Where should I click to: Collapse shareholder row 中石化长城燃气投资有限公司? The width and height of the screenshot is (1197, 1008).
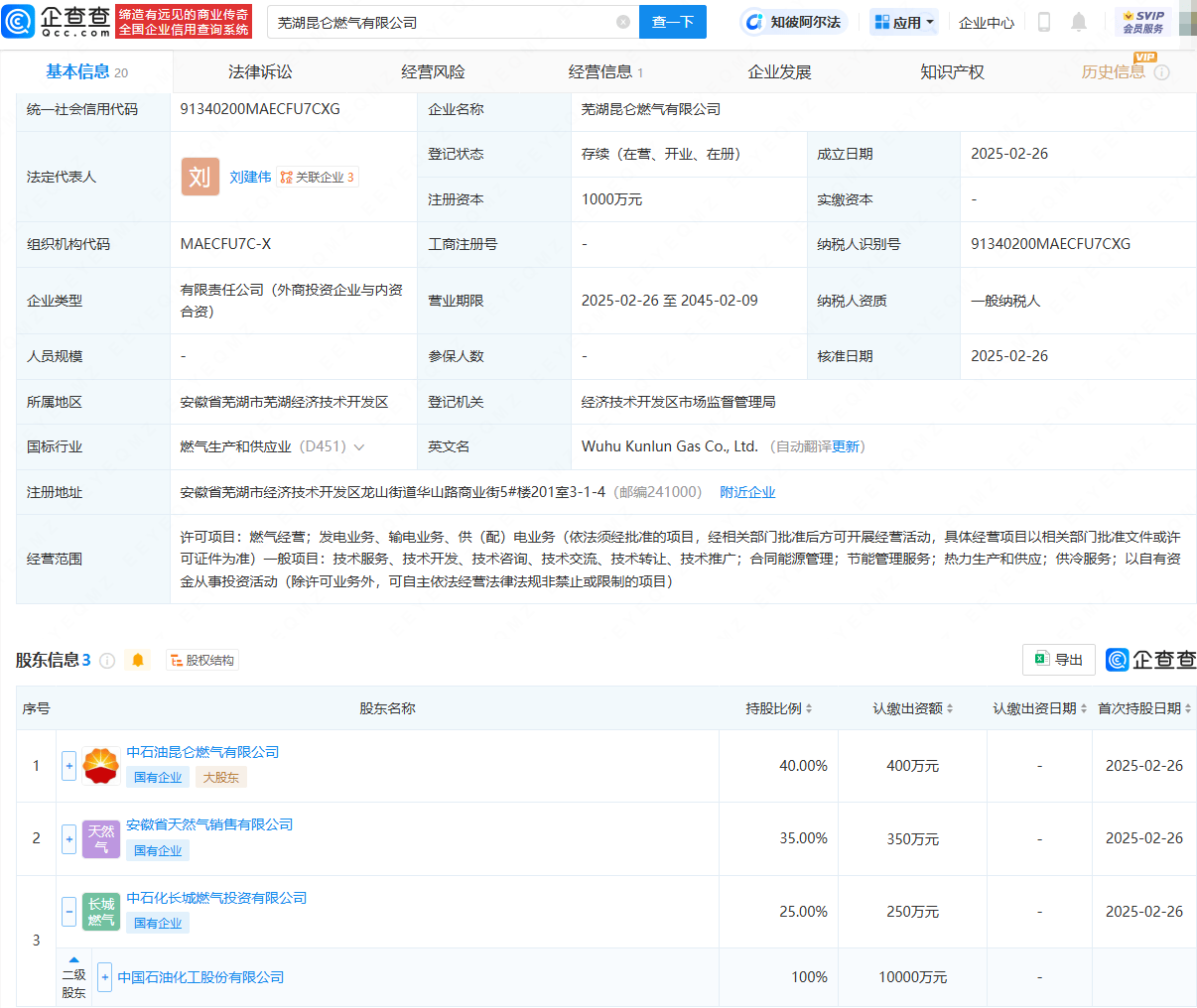point(68,912)
